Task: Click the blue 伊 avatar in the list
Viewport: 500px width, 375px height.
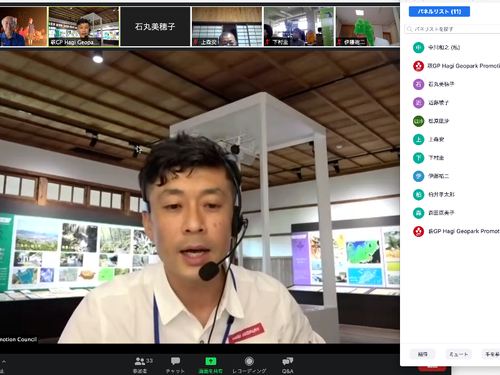Action: [x=418, y=176]
